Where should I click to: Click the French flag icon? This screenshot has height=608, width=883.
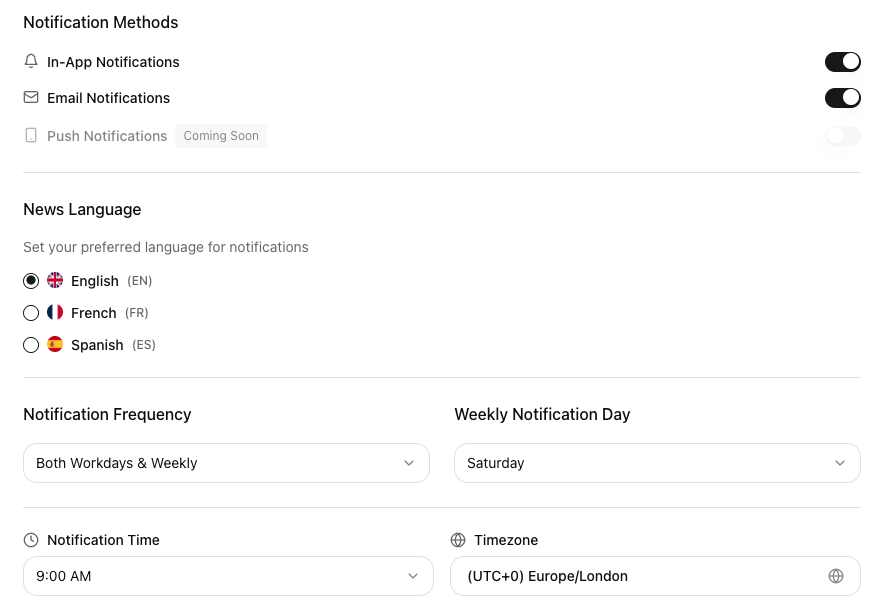coord(55,313)
